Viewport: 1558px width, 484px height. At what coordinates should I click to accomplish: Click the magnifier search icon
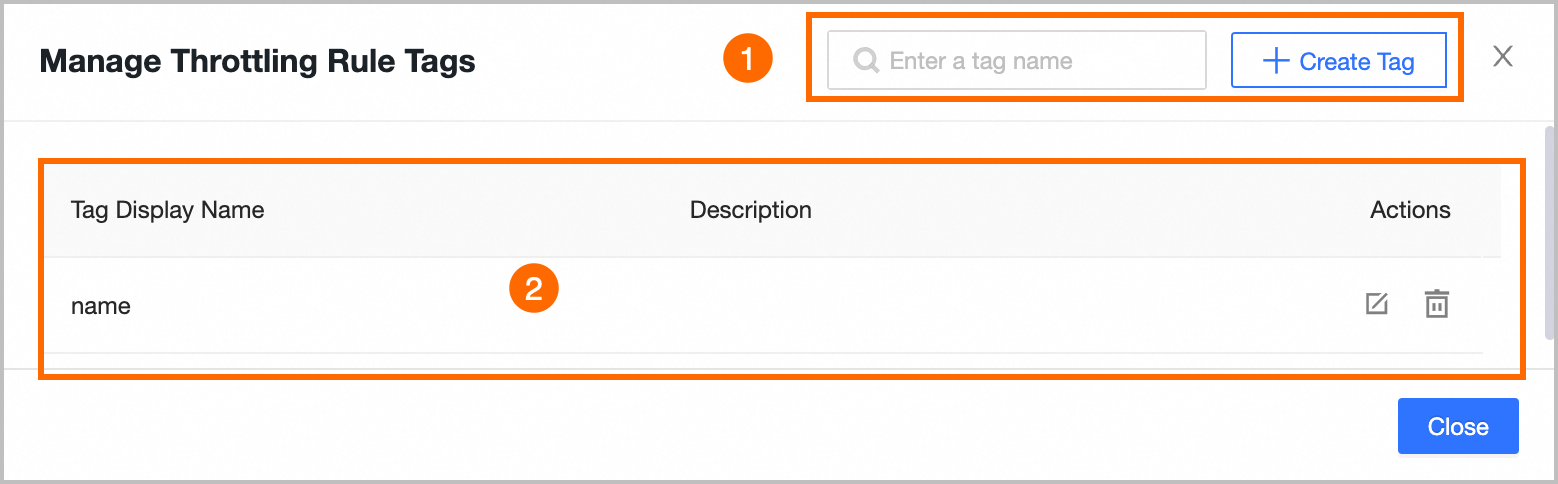click(866, 61)
